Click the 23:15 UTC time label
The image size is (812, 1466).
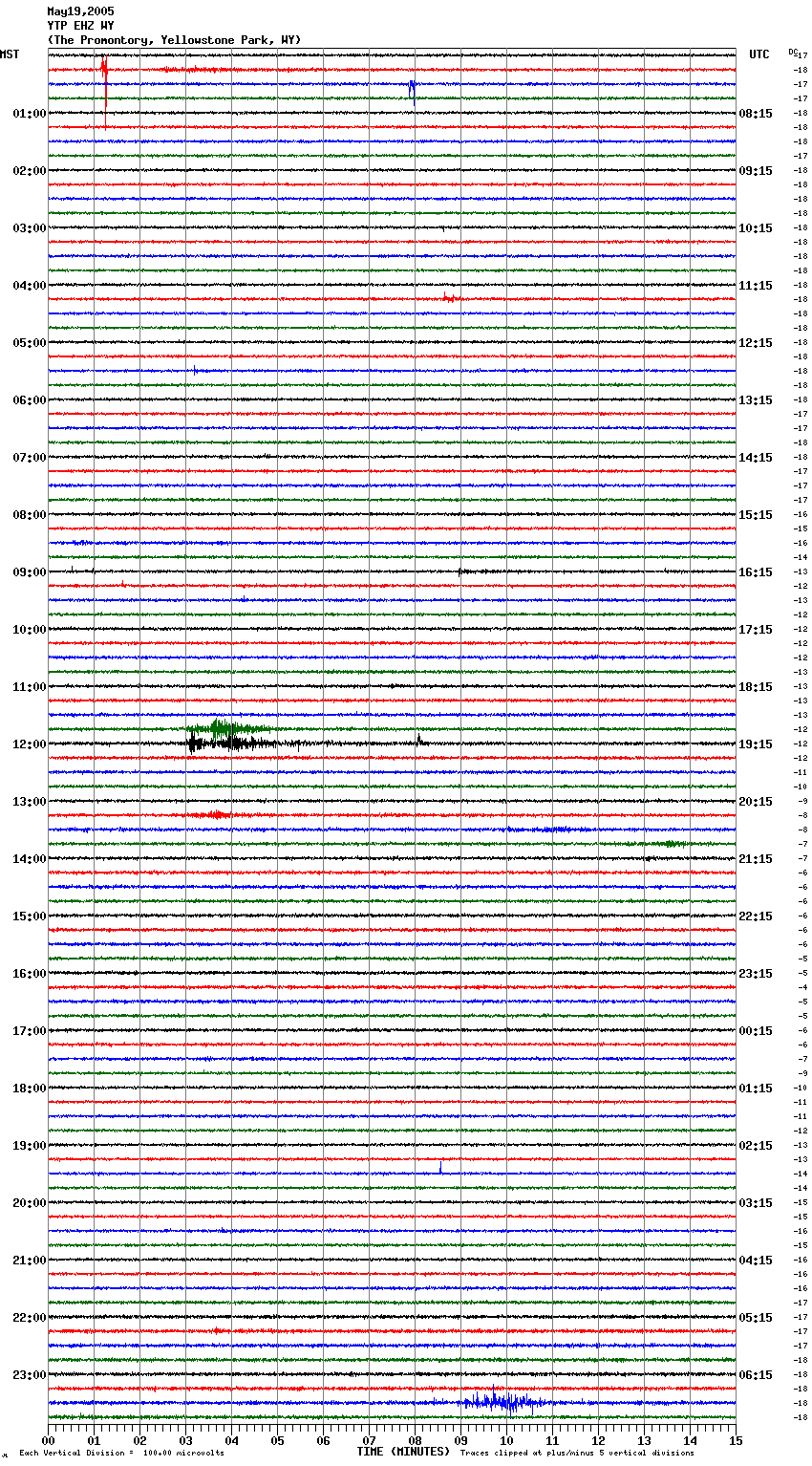coord(756,974)
